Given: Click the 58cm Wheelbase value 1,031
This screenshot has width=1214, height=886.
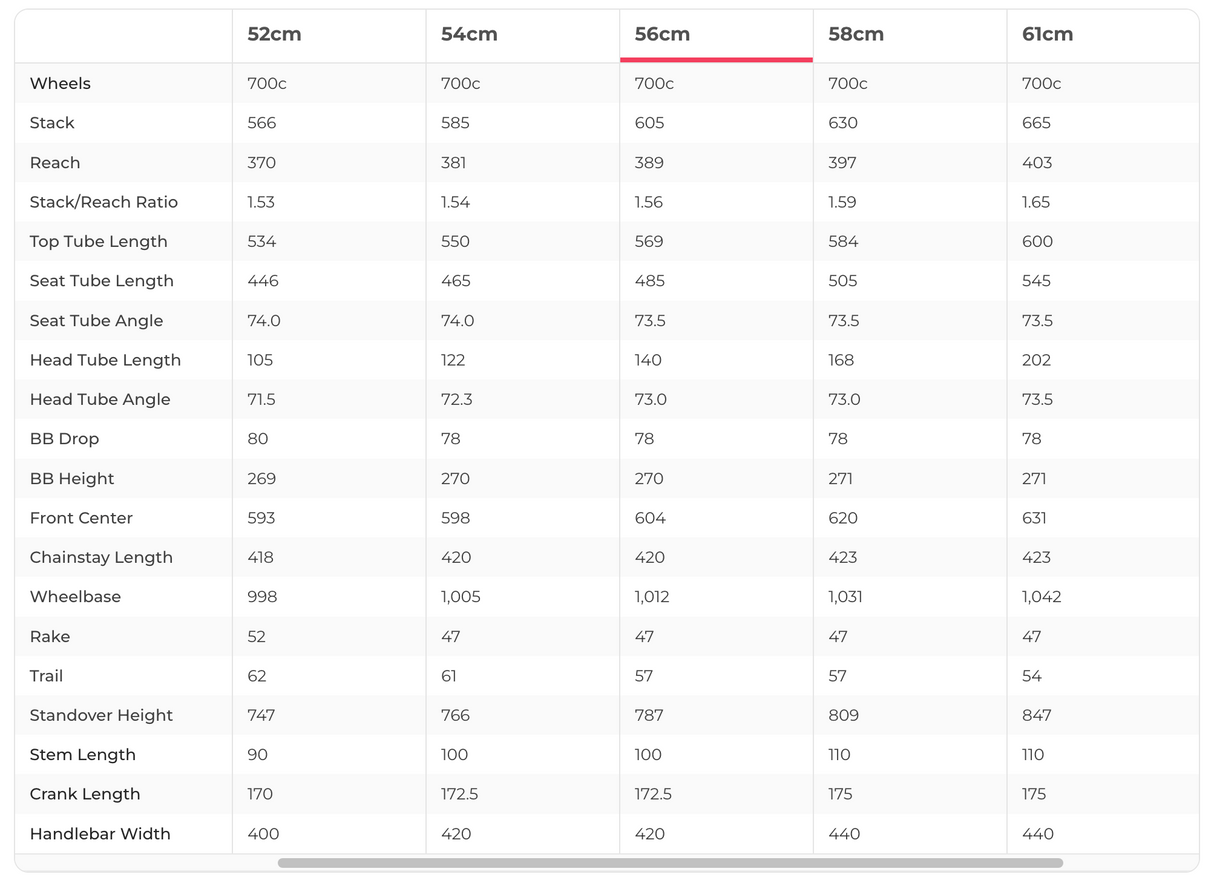Looking at the screenshot, I should (845, 597).
